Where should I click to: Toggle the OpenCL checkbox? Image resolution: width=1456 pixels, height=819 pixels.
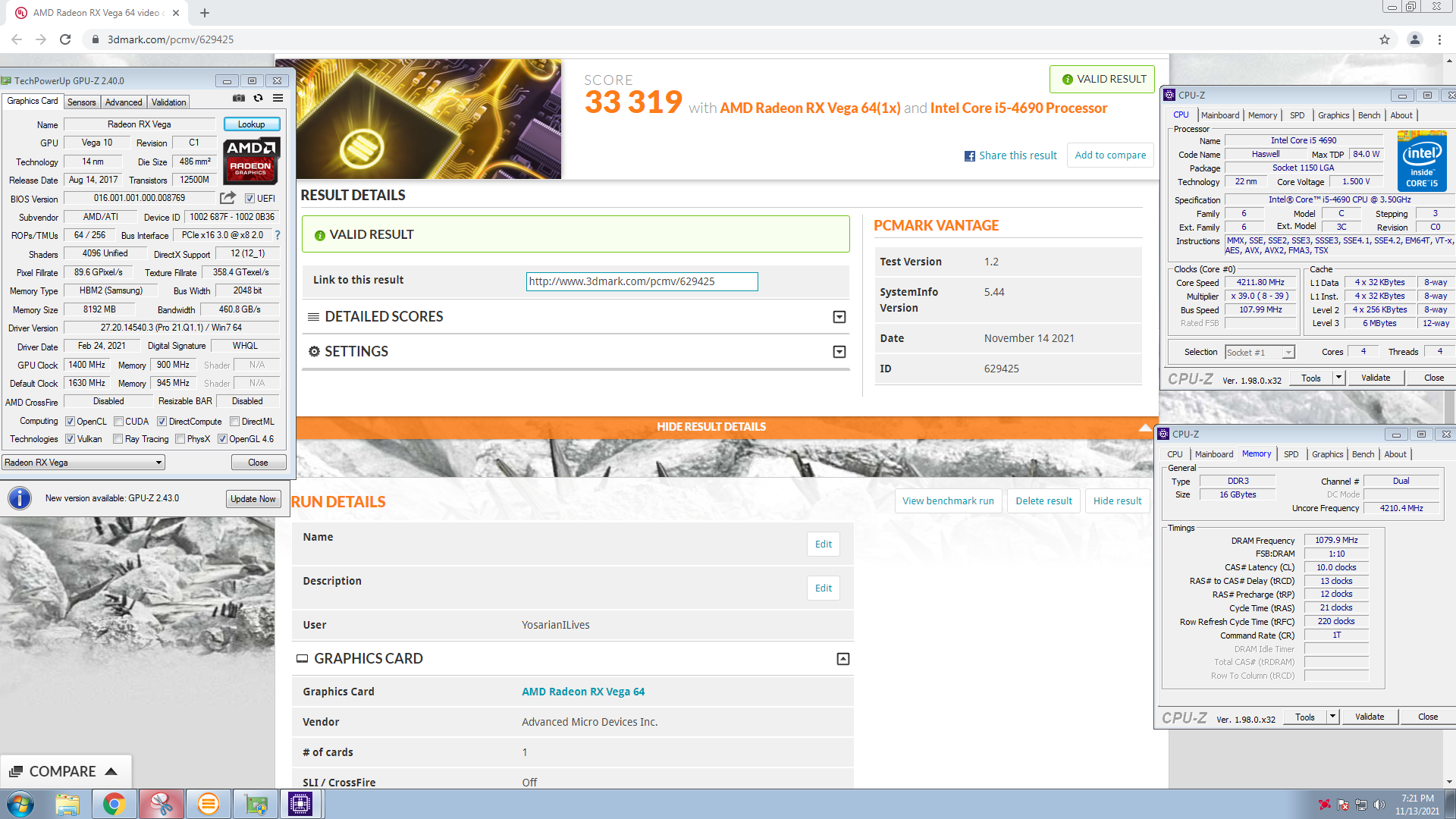tap(70, 422)
